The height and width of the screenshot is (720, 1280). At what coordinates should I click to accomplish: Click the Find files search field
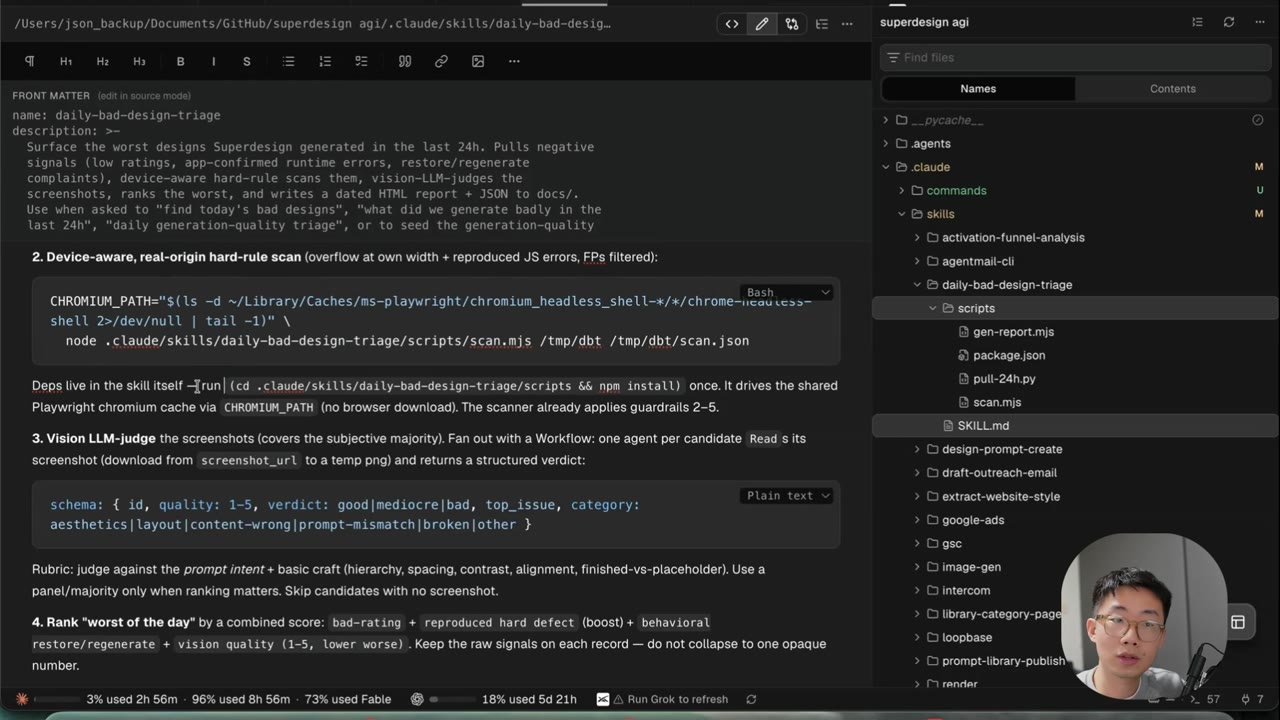pos(1077,57)
